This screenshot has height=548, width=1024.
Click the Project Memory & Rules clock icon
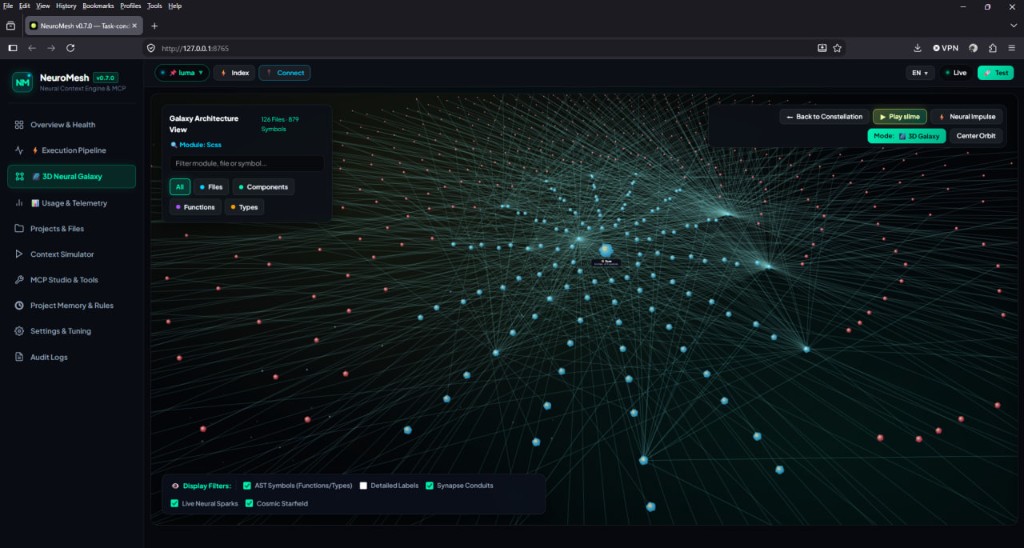pos(19,305)
